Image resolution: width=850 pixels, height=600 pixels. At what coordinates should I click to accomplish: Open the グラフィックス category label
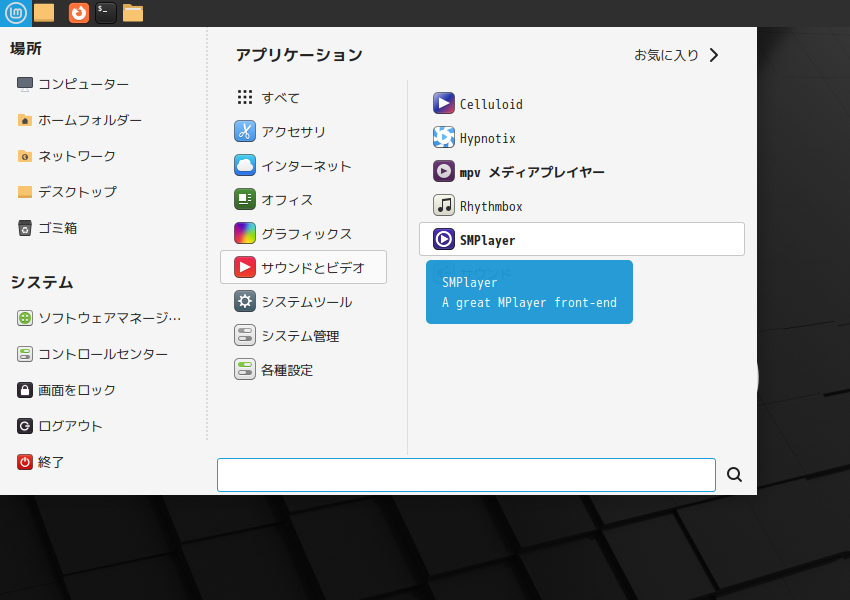click(x=306, y=234)
